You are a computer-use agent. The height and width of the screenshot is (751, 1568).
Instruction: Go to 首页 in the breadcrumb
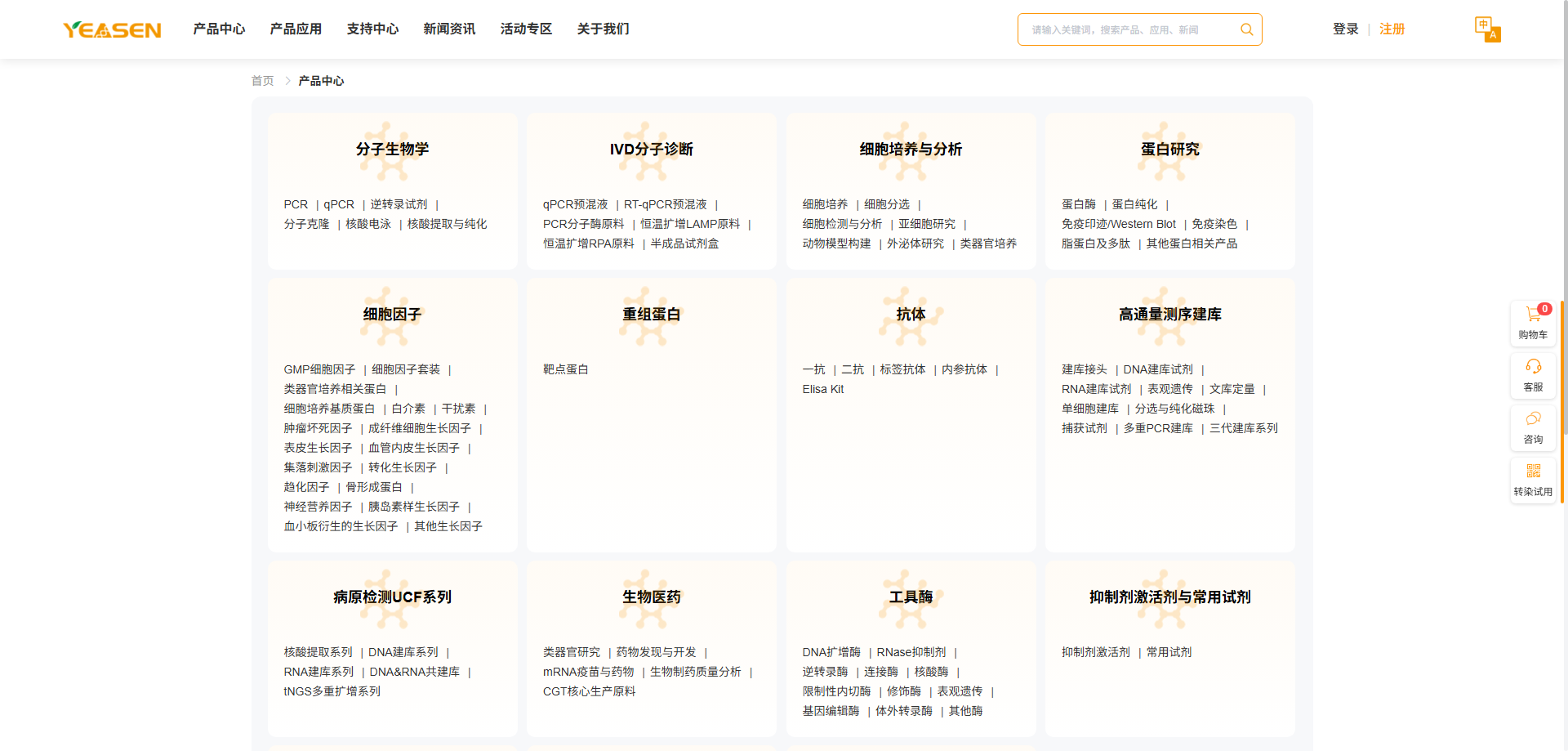coord(262,81)
